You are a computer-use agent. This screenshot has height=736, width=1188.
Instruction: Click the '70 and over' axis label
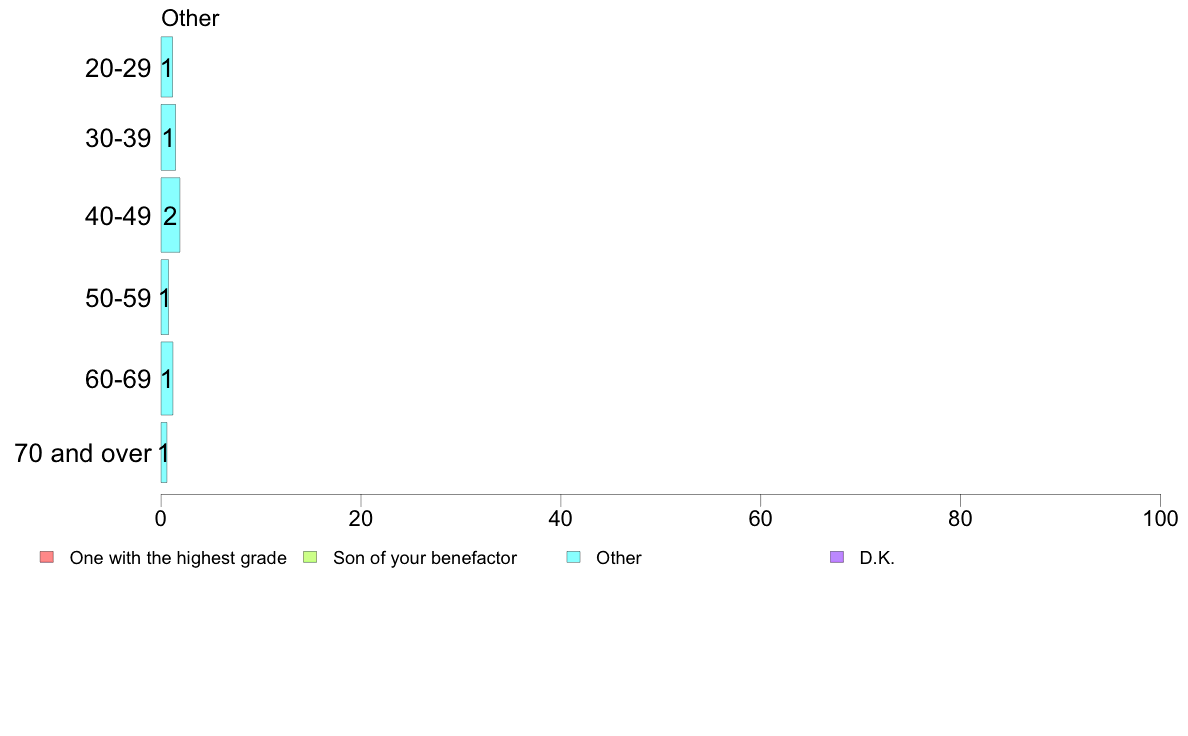click(83, 453)
